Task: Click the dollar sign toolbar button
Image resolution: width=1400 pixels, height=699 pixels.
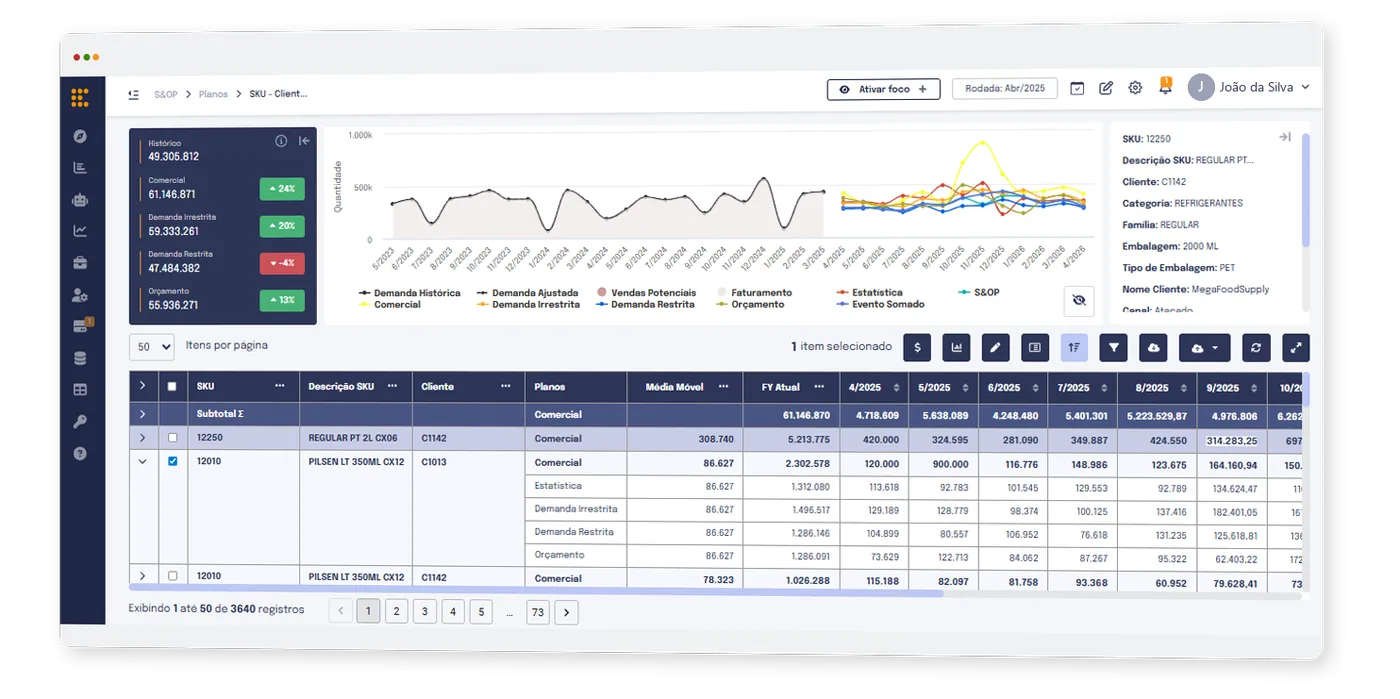Action: (x=917, y=347)
